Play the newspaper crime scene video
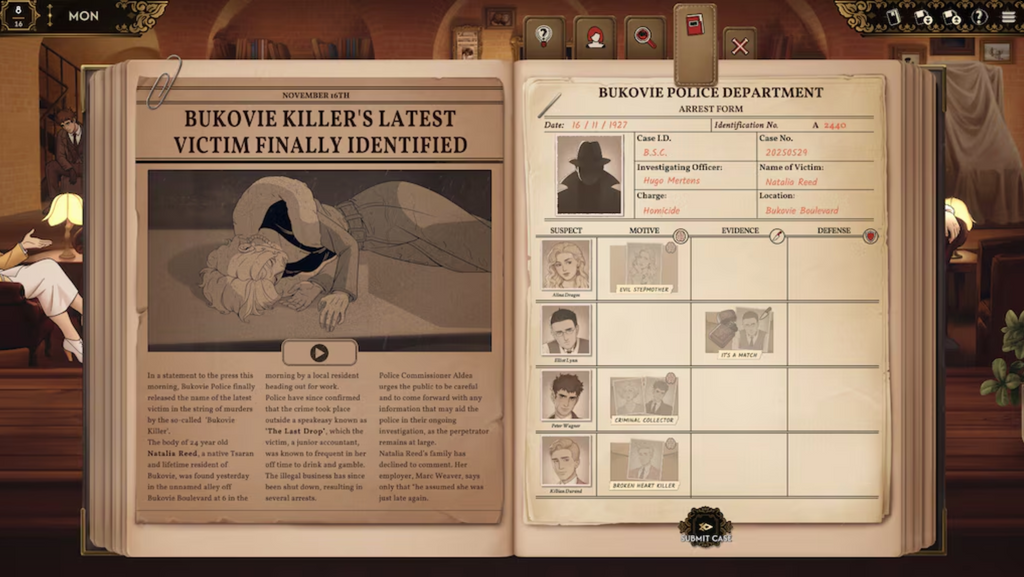Image resolution: width=1024 pixels, height=577 pixels. (x=319, y=352)
